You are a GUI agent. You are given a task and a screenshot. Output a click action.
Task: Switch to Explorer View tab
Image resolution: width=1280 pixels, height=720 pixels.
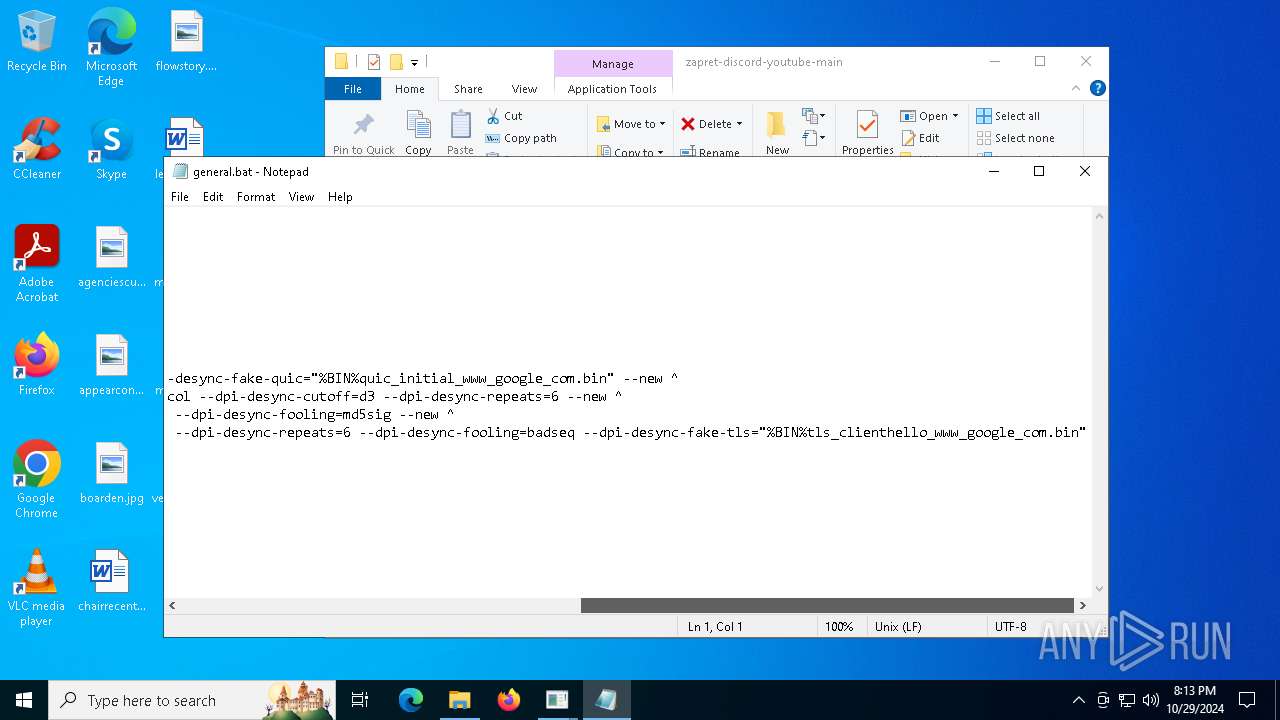[524, 89]
